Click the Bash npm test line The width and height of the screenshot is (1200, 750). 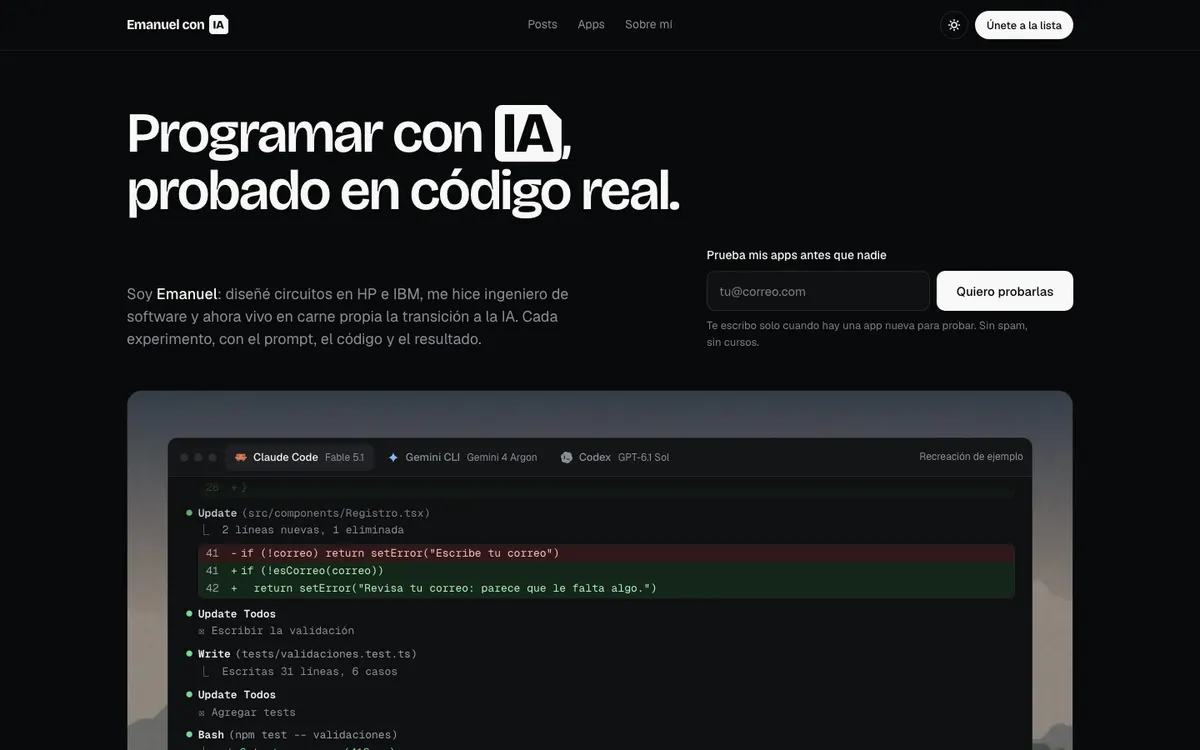(291, 735)
